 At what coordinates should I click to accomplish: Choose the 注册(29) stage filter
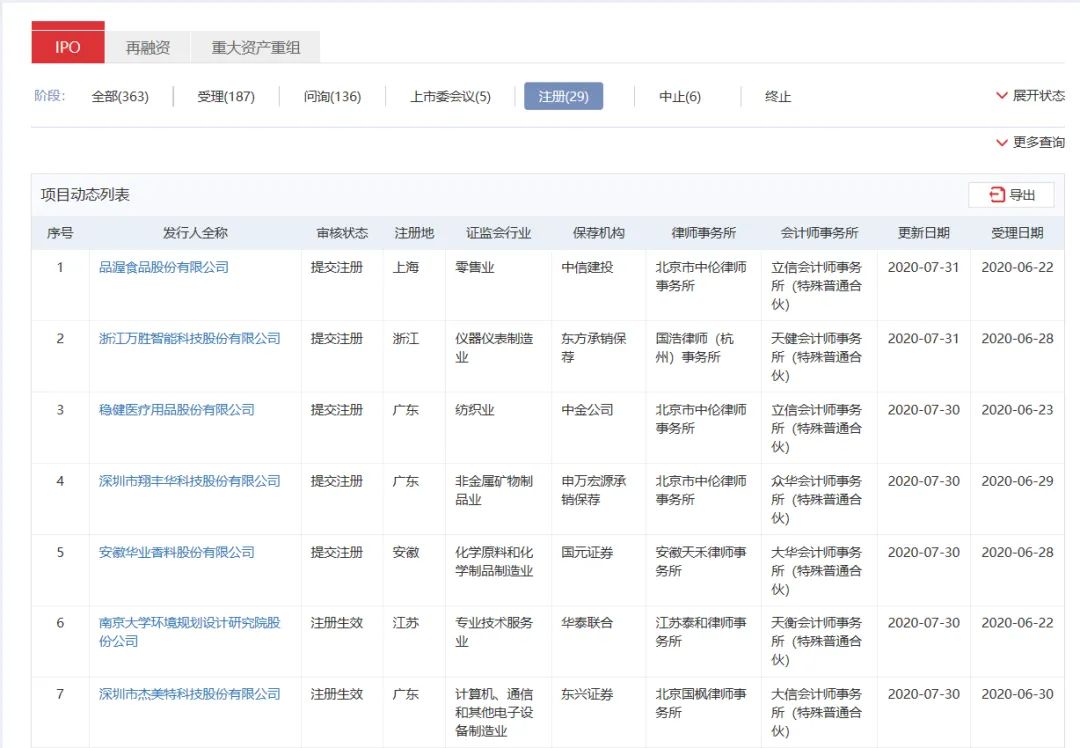point(563,97)
